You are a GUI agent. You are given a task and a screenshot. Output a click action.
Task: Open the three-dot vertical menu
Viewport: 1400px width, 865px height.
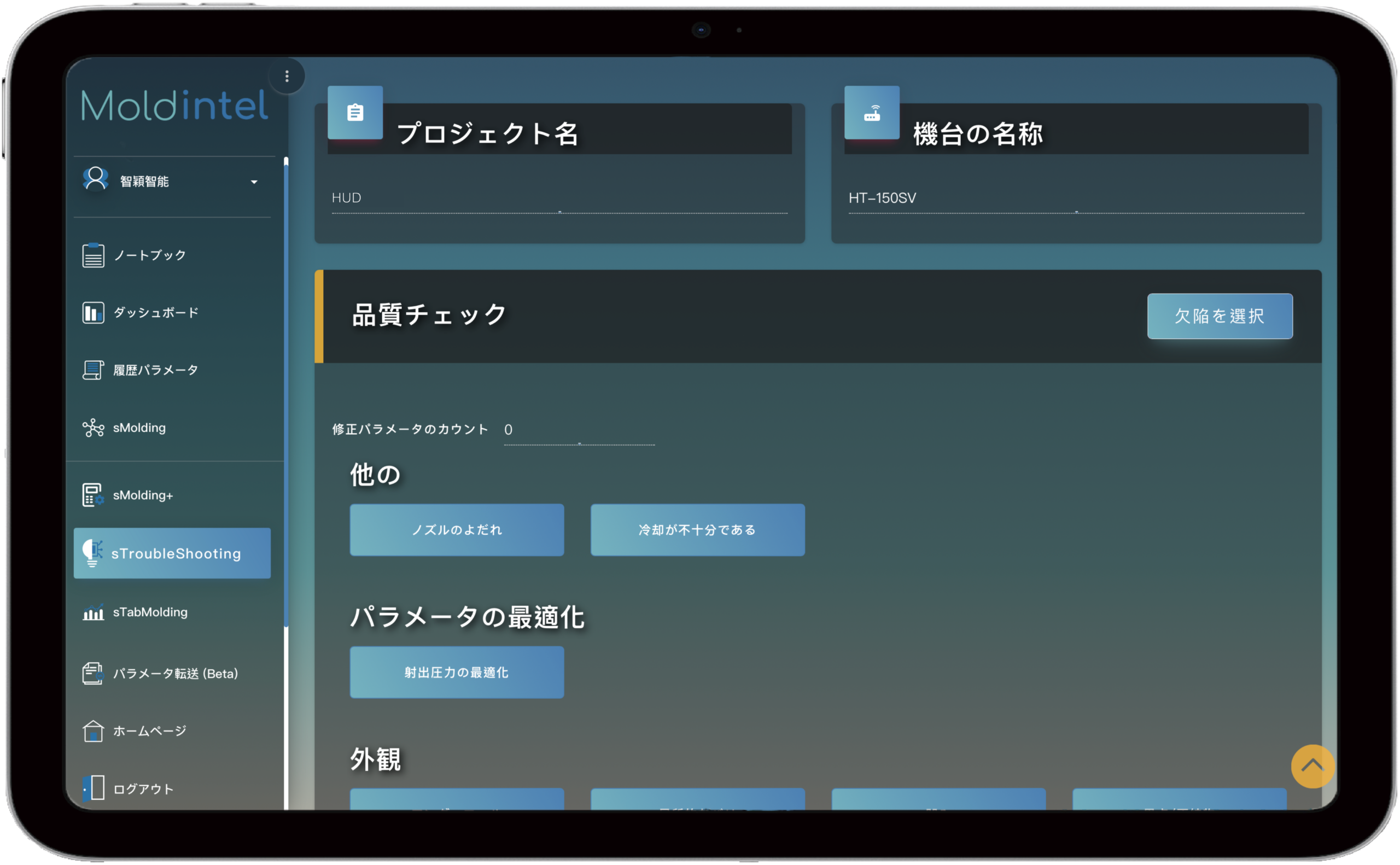coord(287,76)
